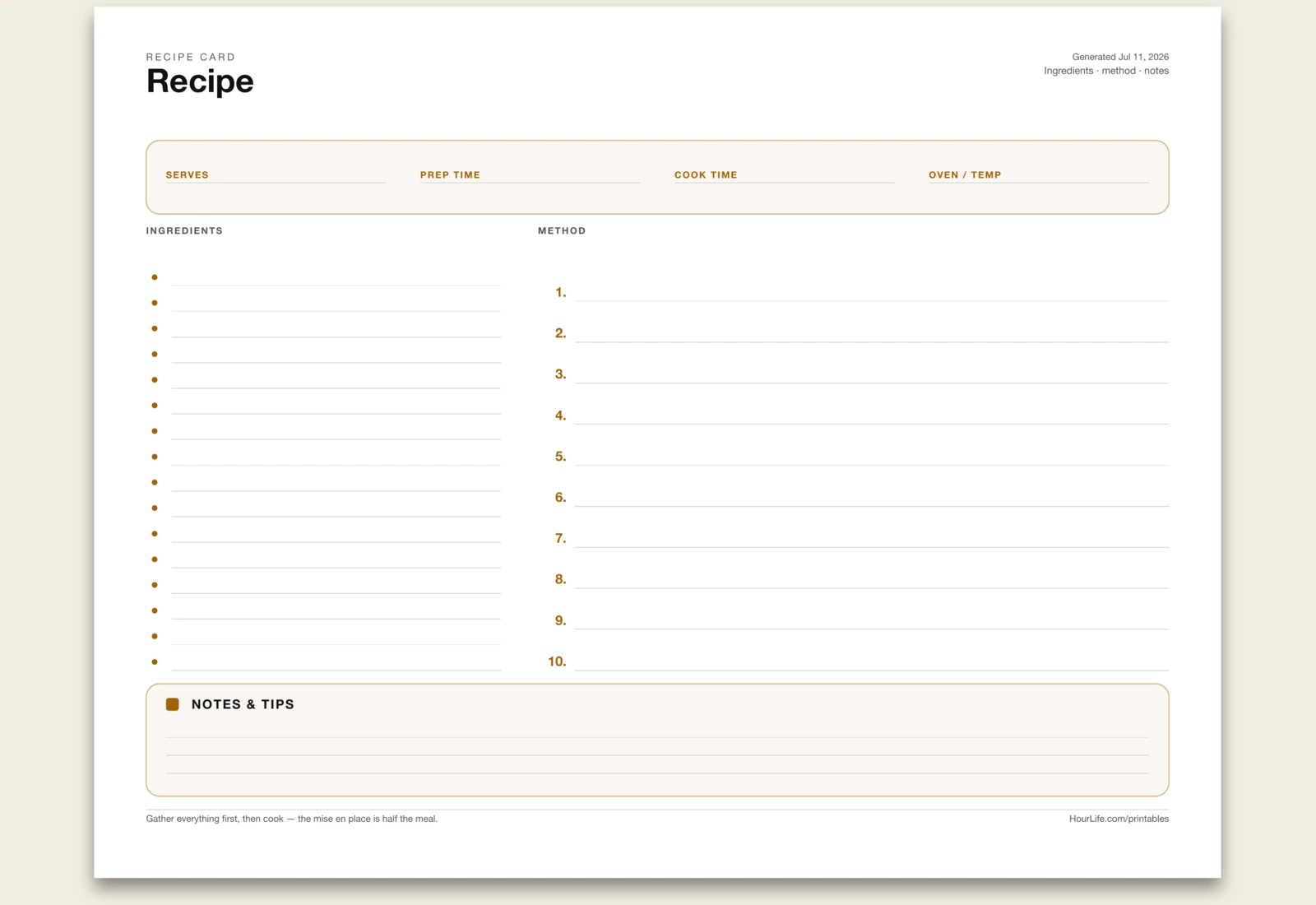Click method step number 8.
The width and height of the screenshot is (1316, 905).
tap(560, 579)
